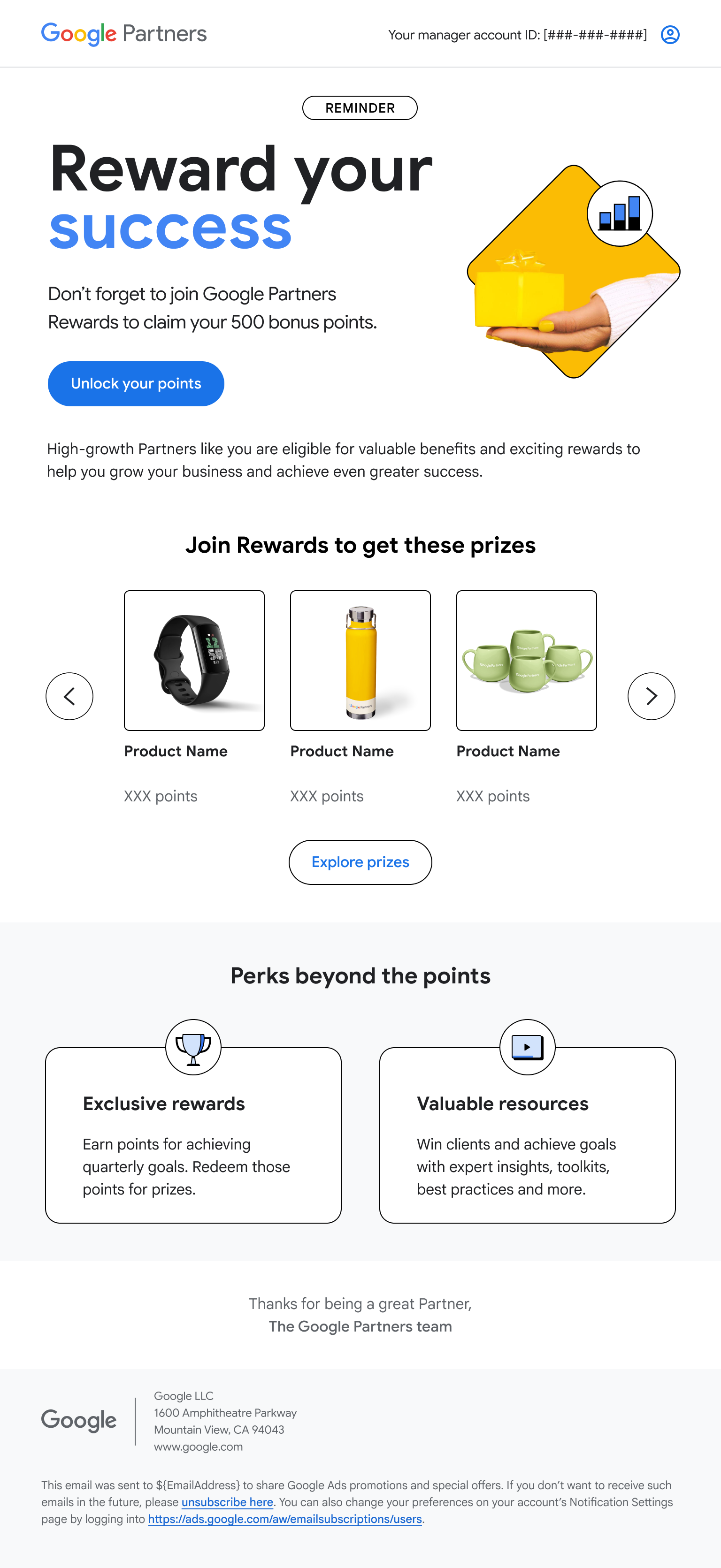This screenshot has height=1568, width=721.
Task: Click the gray Google footer logo
Action: (x=78, y=1421)
